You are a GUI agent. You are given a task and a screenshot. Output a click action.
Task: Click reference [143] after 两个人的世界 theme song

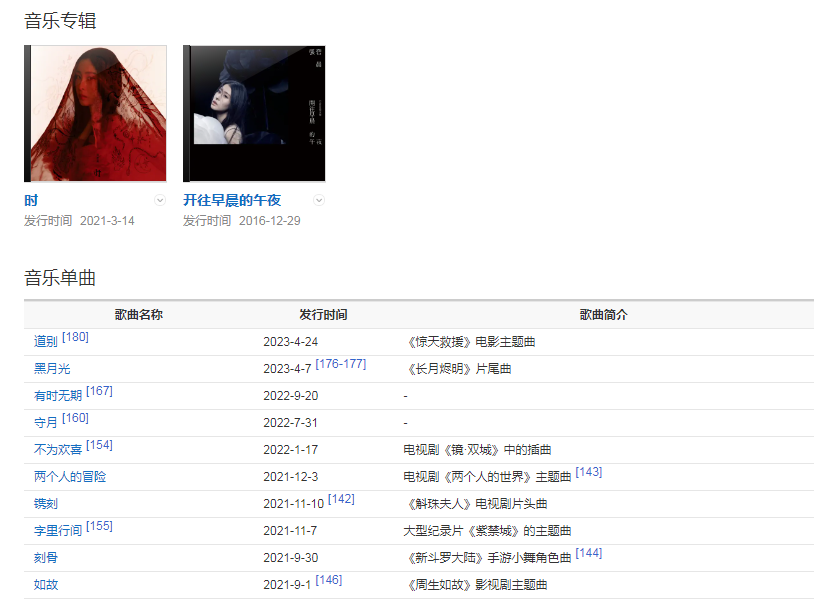coord(588,472)
